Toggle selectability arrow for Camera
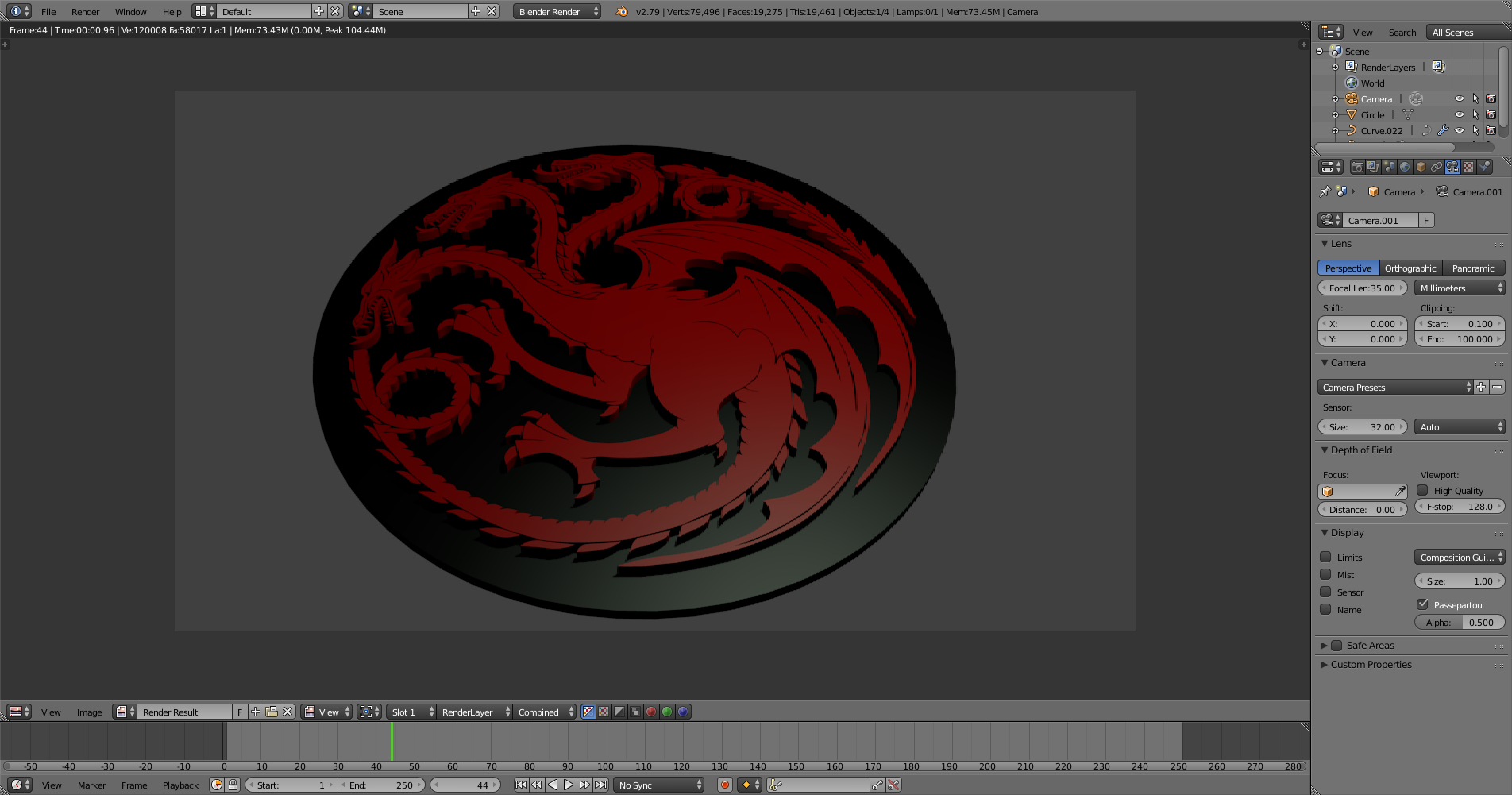This screenshot has width=1512, height=795. pos(1475,98)
